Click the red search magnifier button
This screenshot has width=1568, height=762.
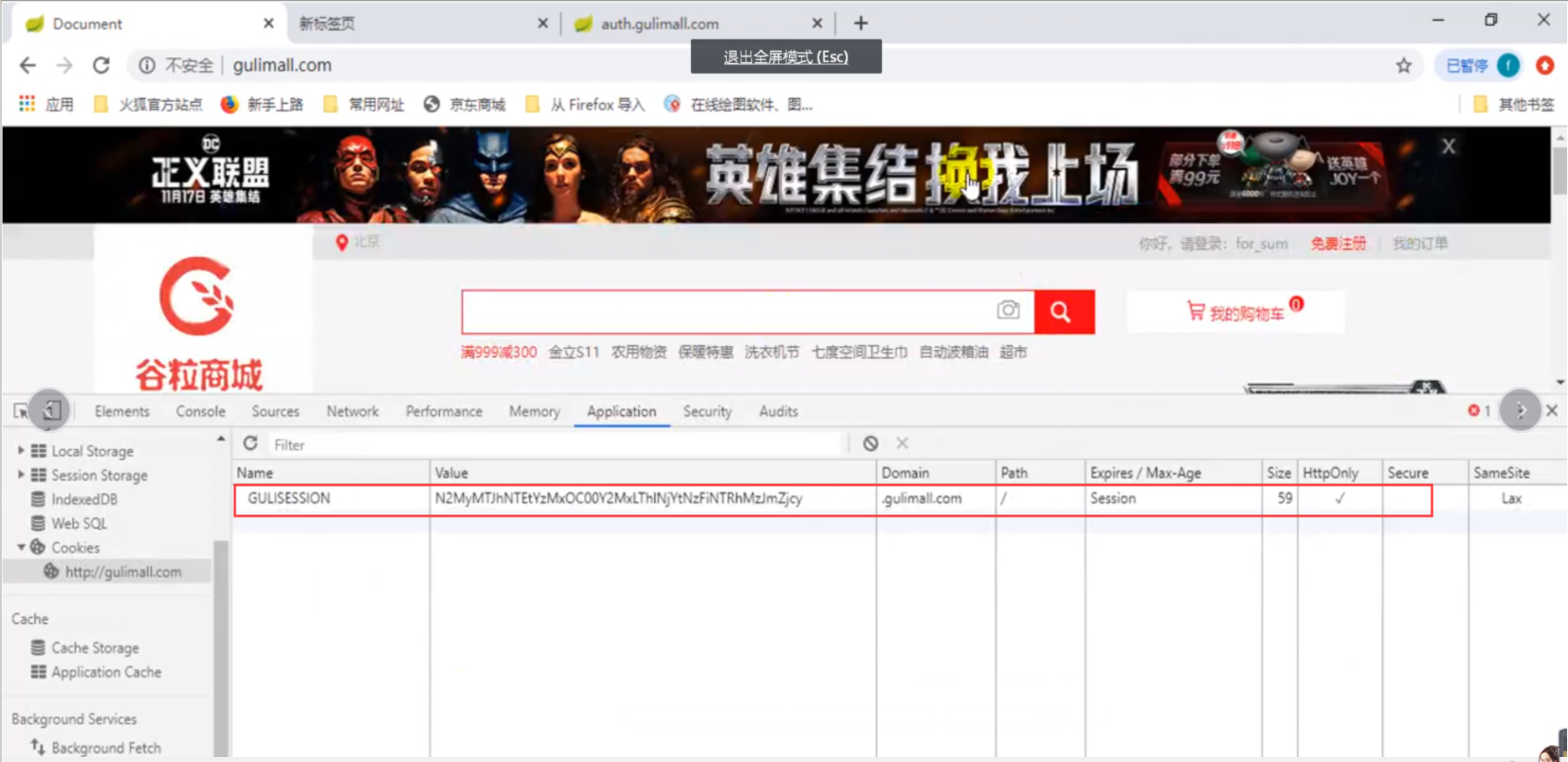tap(1064, 312)
